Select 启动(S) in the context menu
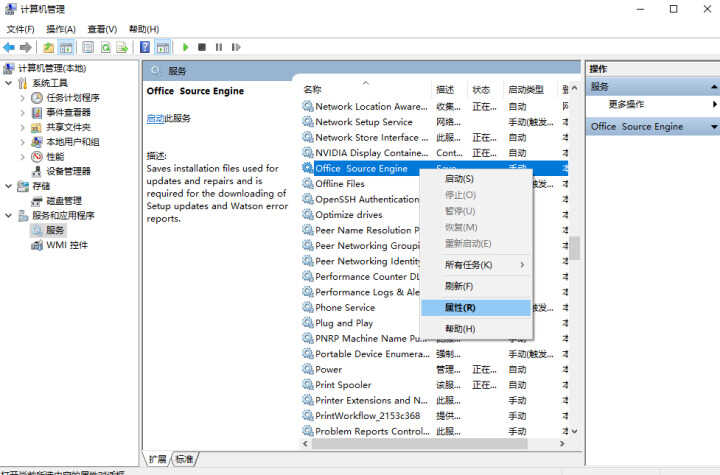720x475 pixels. click(x=459, y=177)
